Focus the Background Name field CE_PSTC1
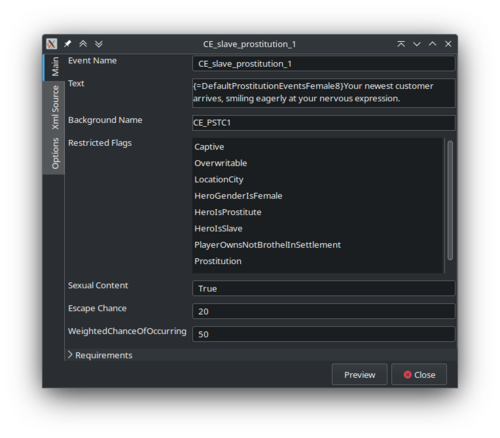This screenshot has height=438, width=500. [324, 123]
